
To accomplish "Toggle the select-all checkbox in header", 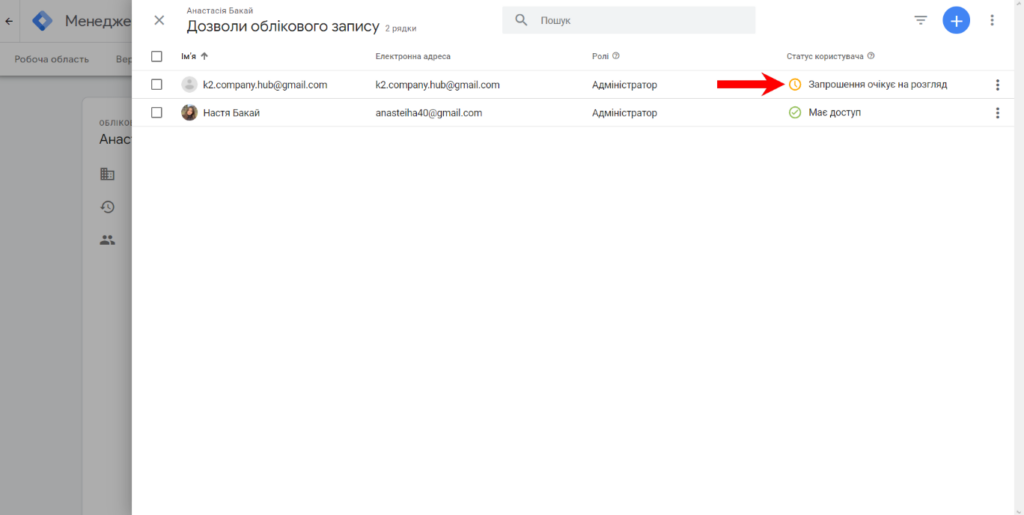I will (156, 56).
